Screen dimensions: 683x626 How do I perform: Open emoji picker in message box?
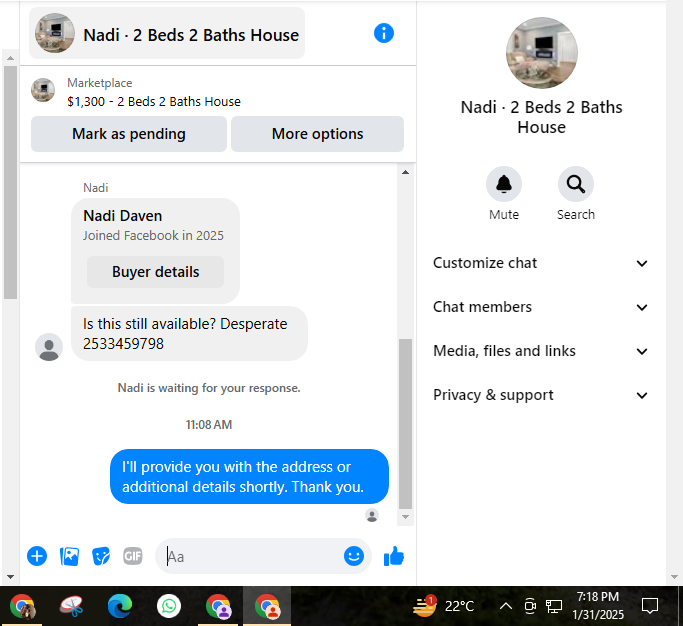point(354,556)
